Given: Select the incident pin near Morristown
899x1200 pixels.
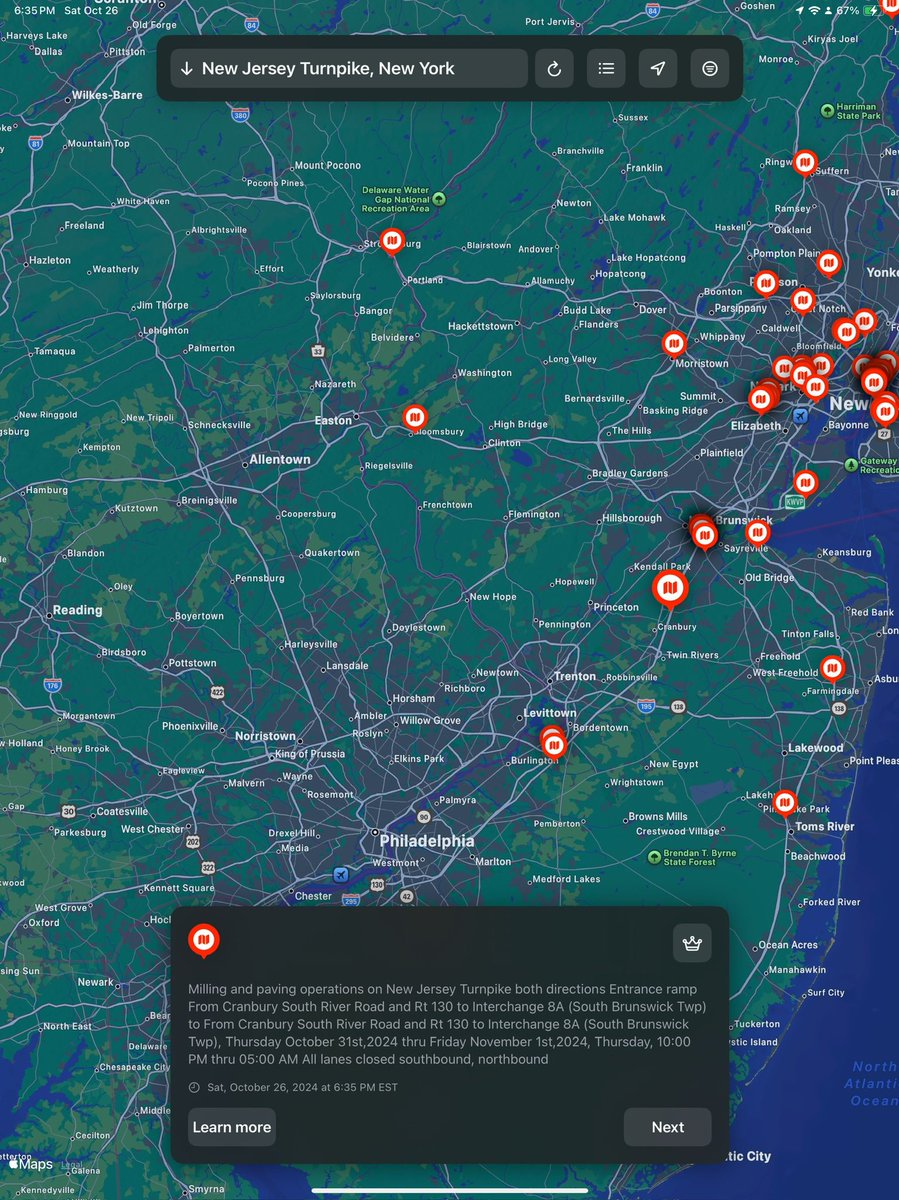Looking at the screenshot, I should coord(675,345).
